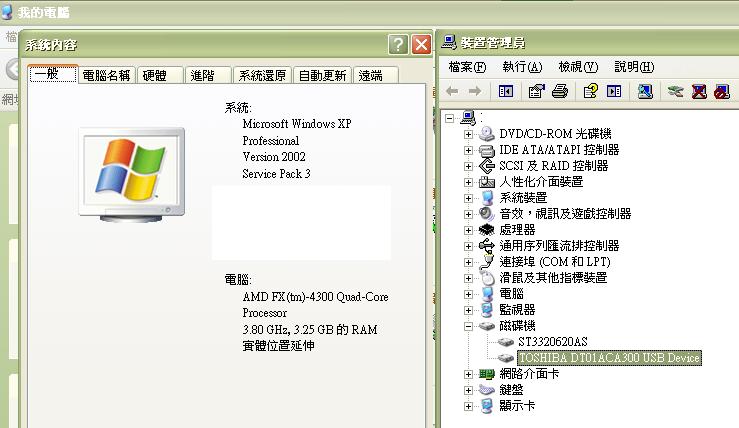Click the Update driver toolbar icon

(x=675, y=91)
